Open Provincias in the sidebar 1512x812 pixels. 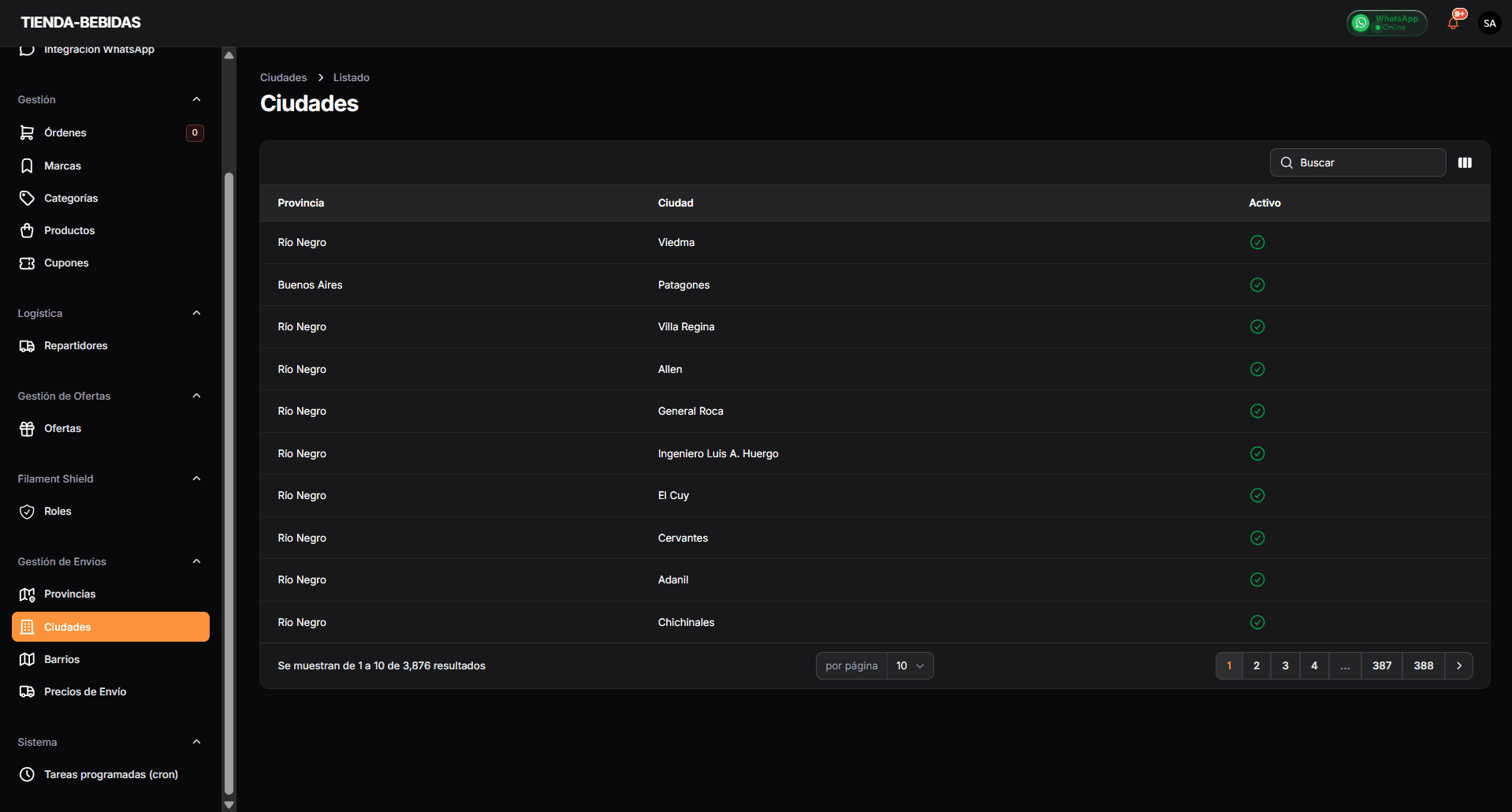pyautogui.click(x=69, y=594)
